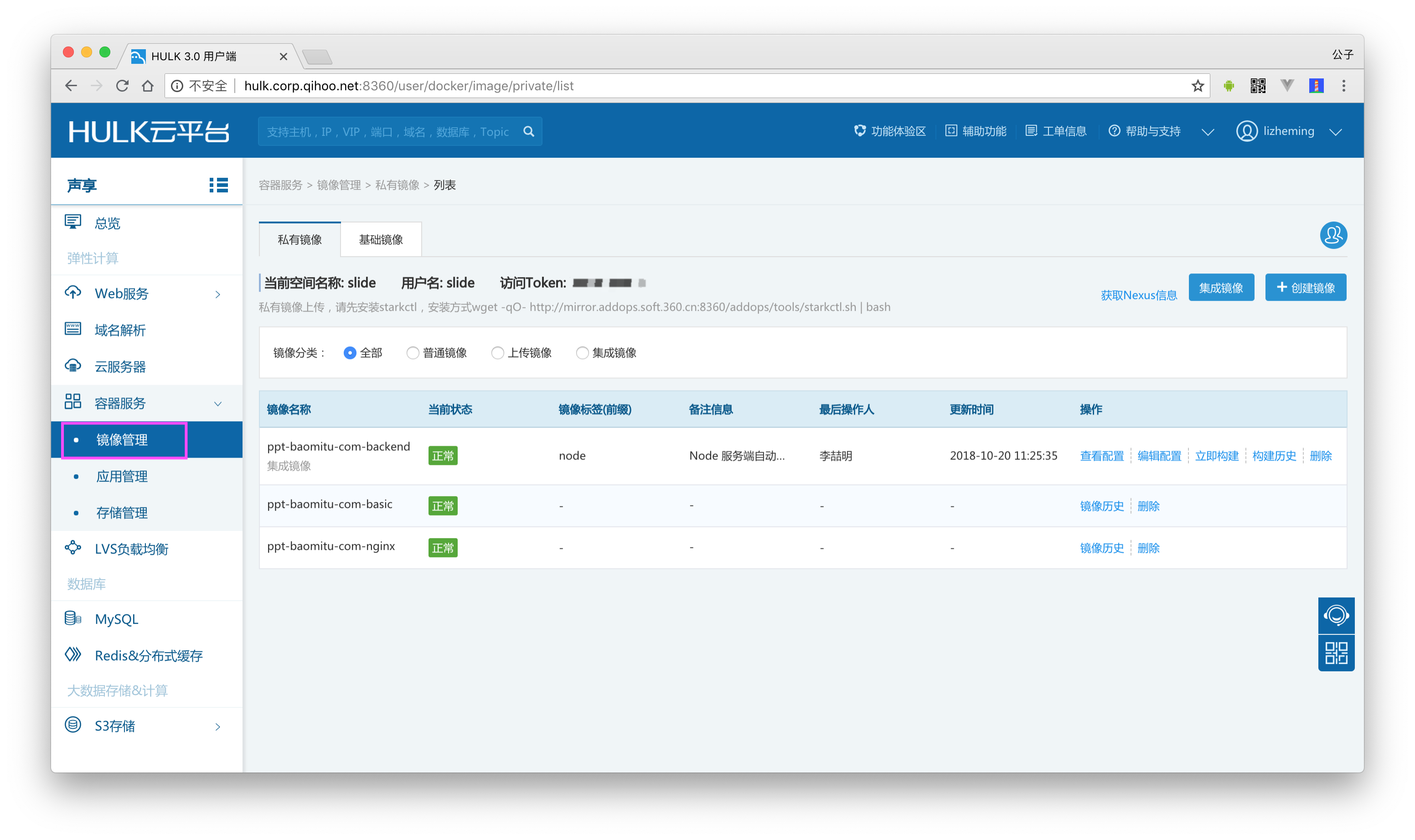1415x840 pixels.
Task: Open 应用管理 in the sidebar
Action: 122,476
